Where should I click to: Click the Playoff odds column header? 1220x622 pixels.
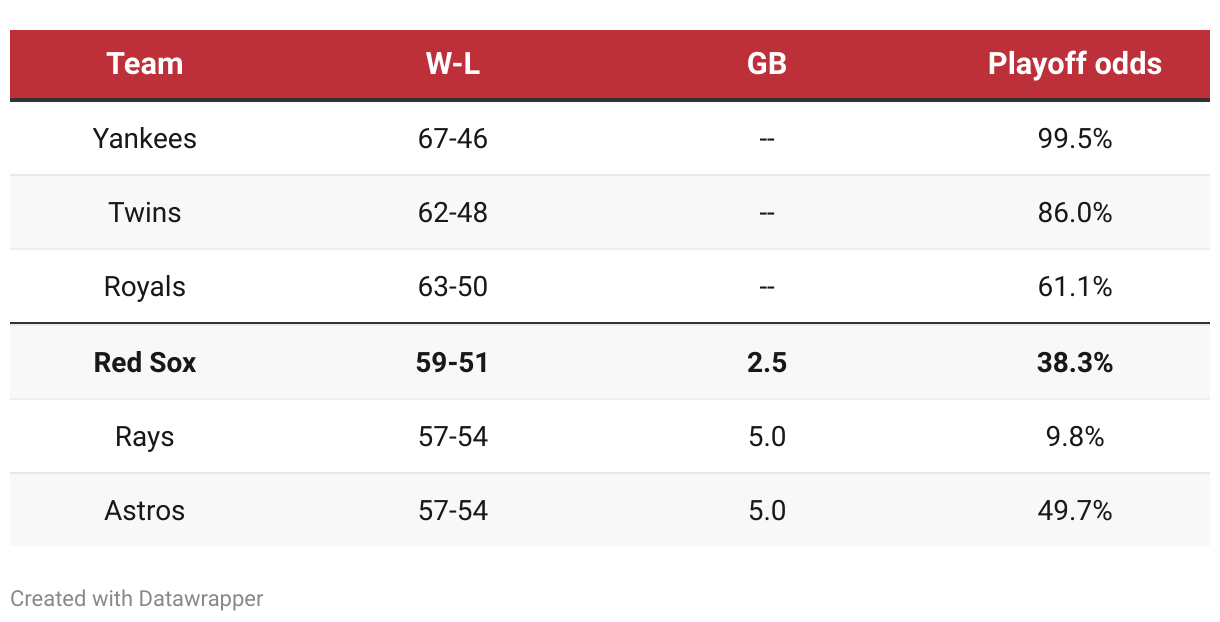(x=1075, y=64)
